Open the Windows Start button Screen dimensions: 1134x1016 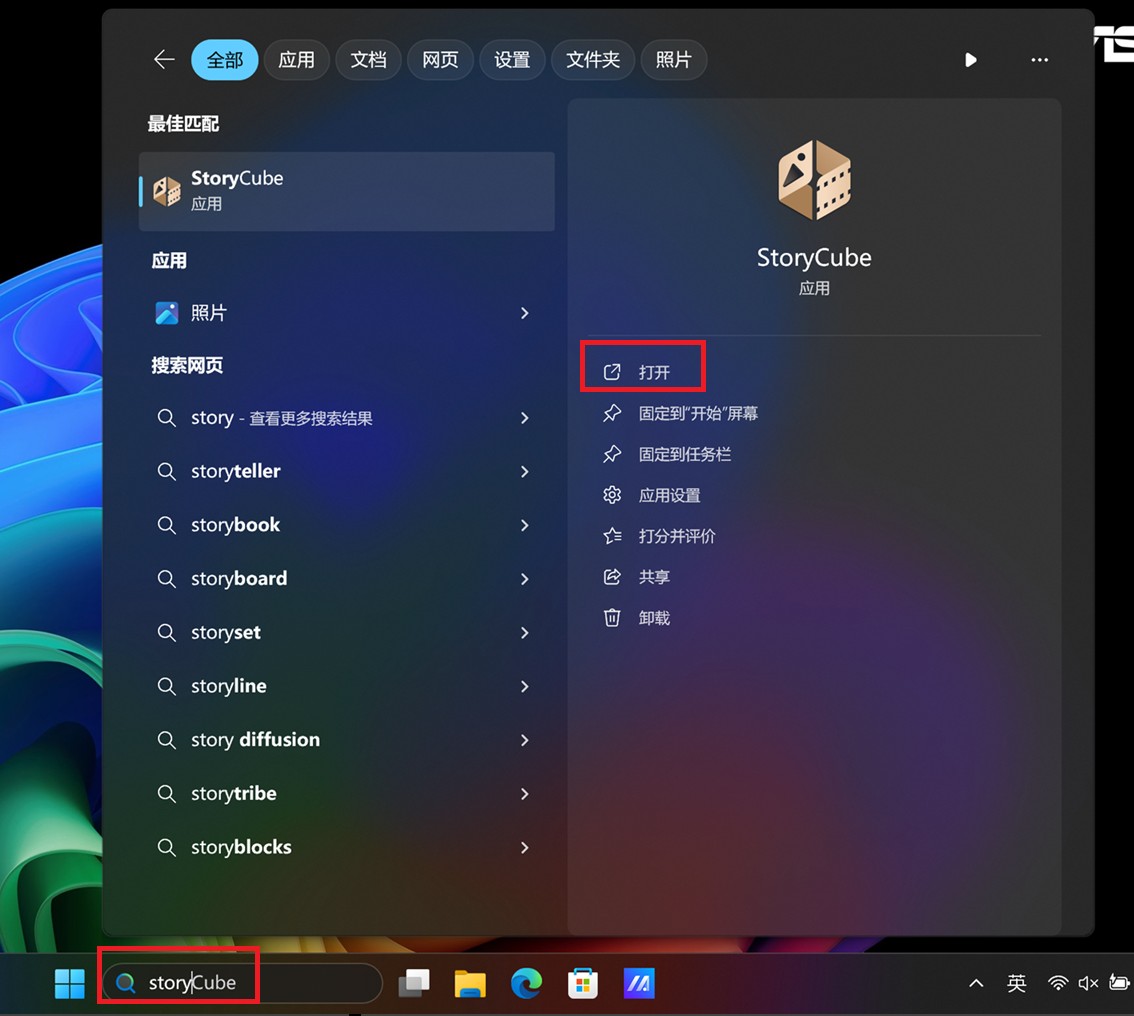pyautogui.click(x=69, y=983)
